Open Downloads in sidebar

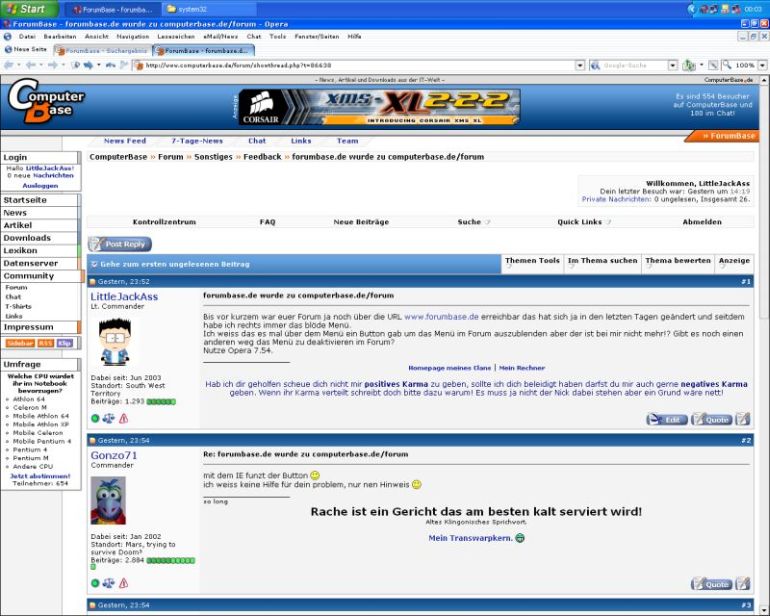[x=39, y=238]
